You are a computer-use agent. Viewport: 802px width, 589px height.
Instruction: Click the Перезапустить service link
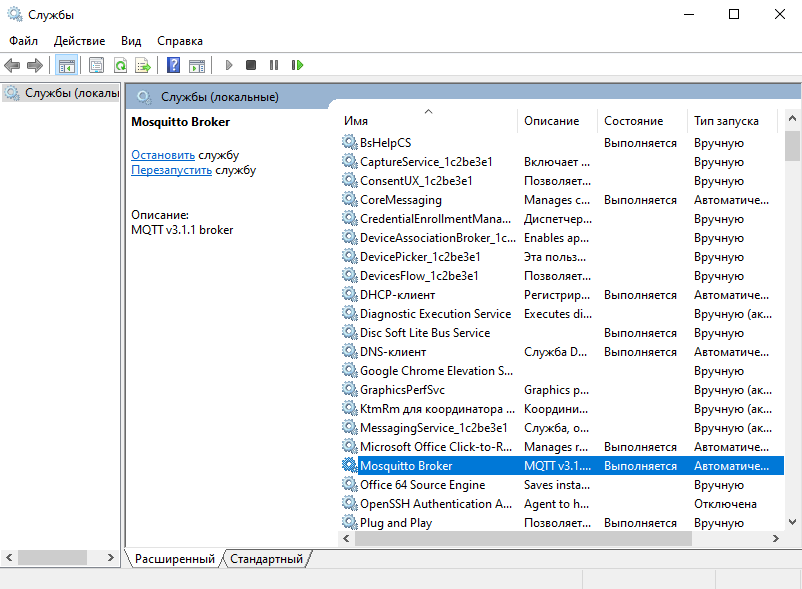point(171,170)
